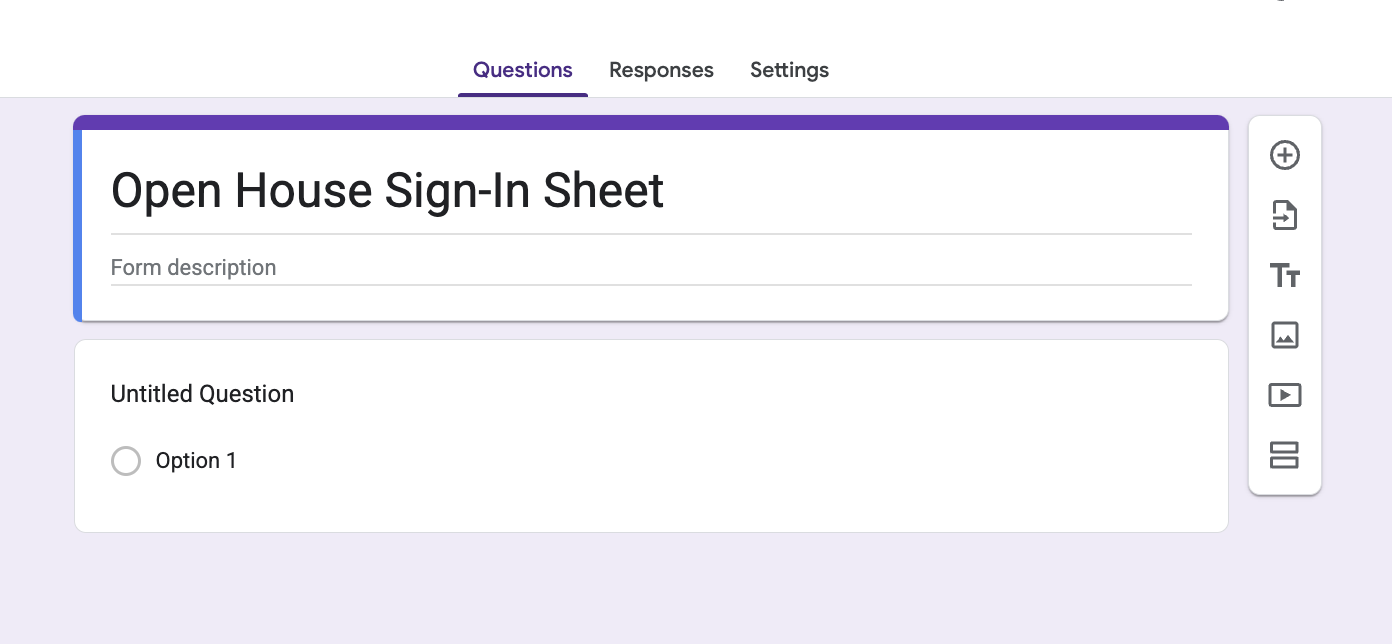Select the Untitled Question text
The image size is (1392, 644).
click(202, 394)
